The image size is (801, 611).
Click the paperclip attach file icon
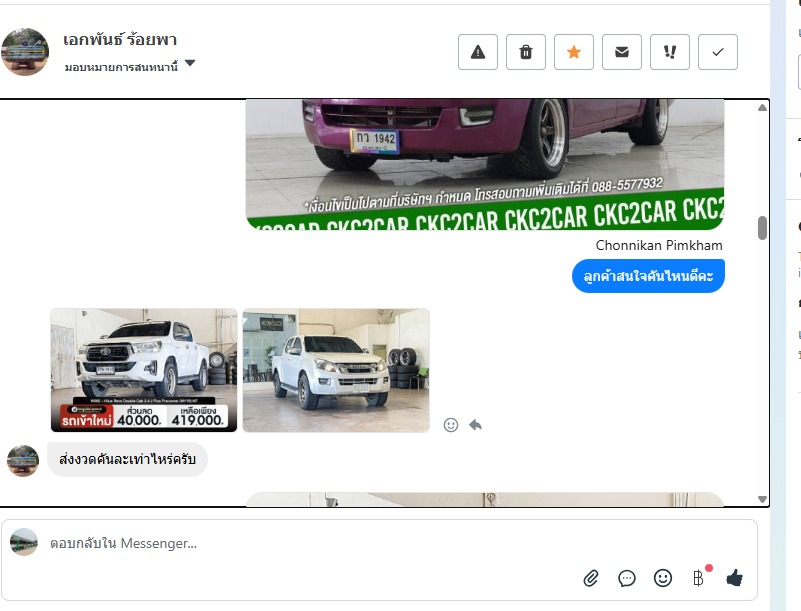[x=591, y=578]
